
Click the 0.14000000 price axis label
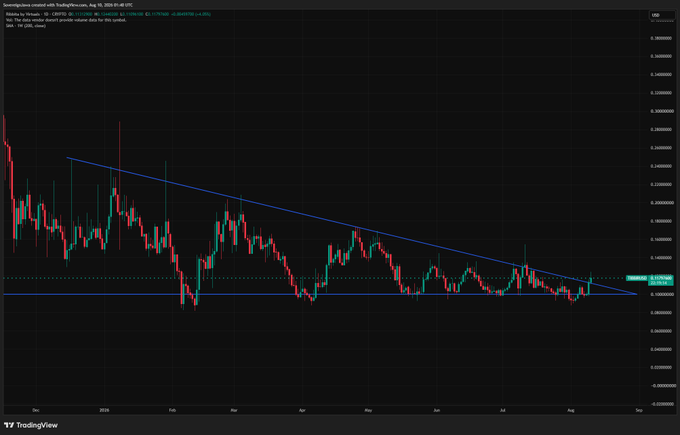[661, 258]
